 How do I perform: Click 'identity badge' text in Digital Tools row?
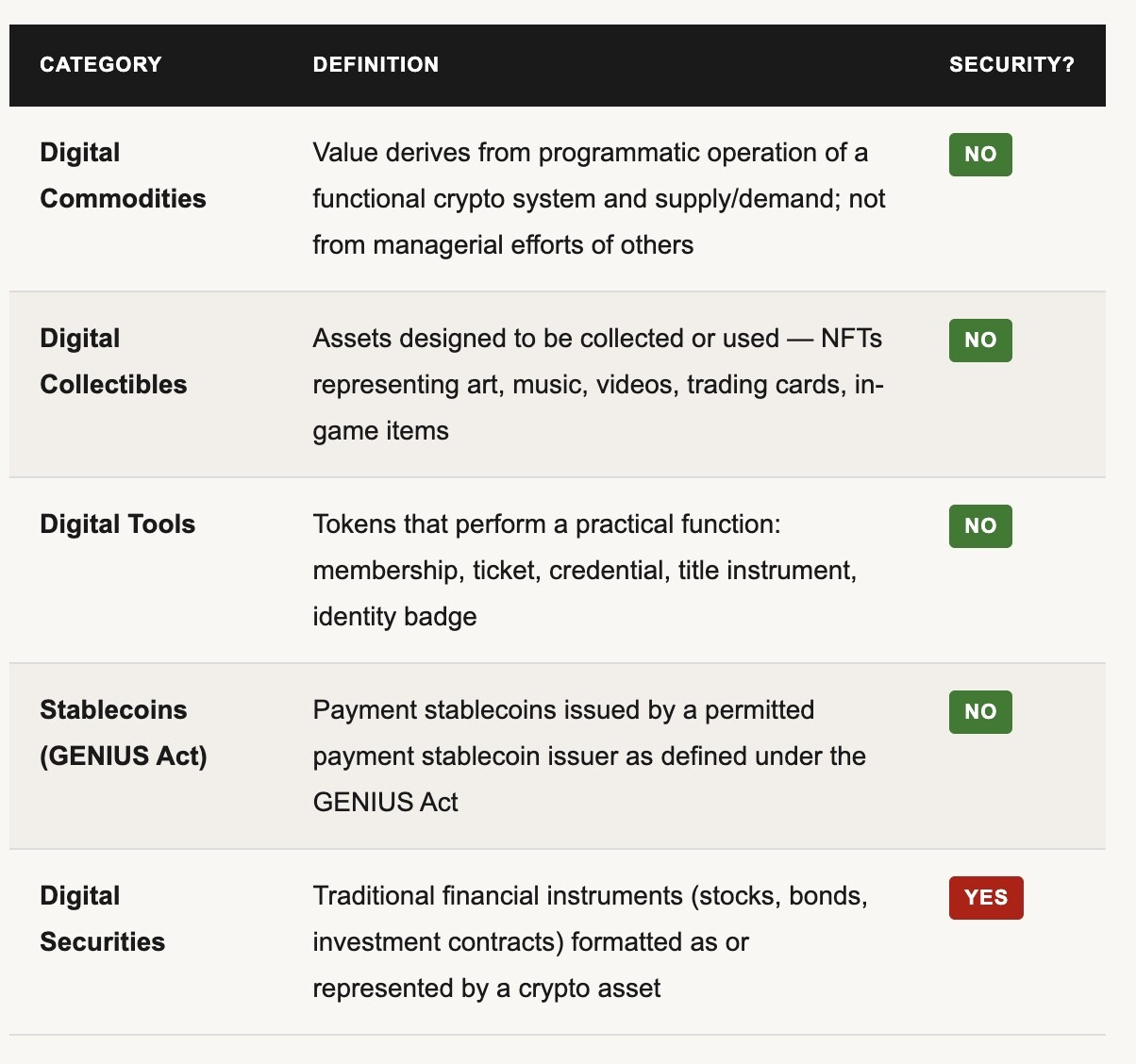click(x=394, y=617)
